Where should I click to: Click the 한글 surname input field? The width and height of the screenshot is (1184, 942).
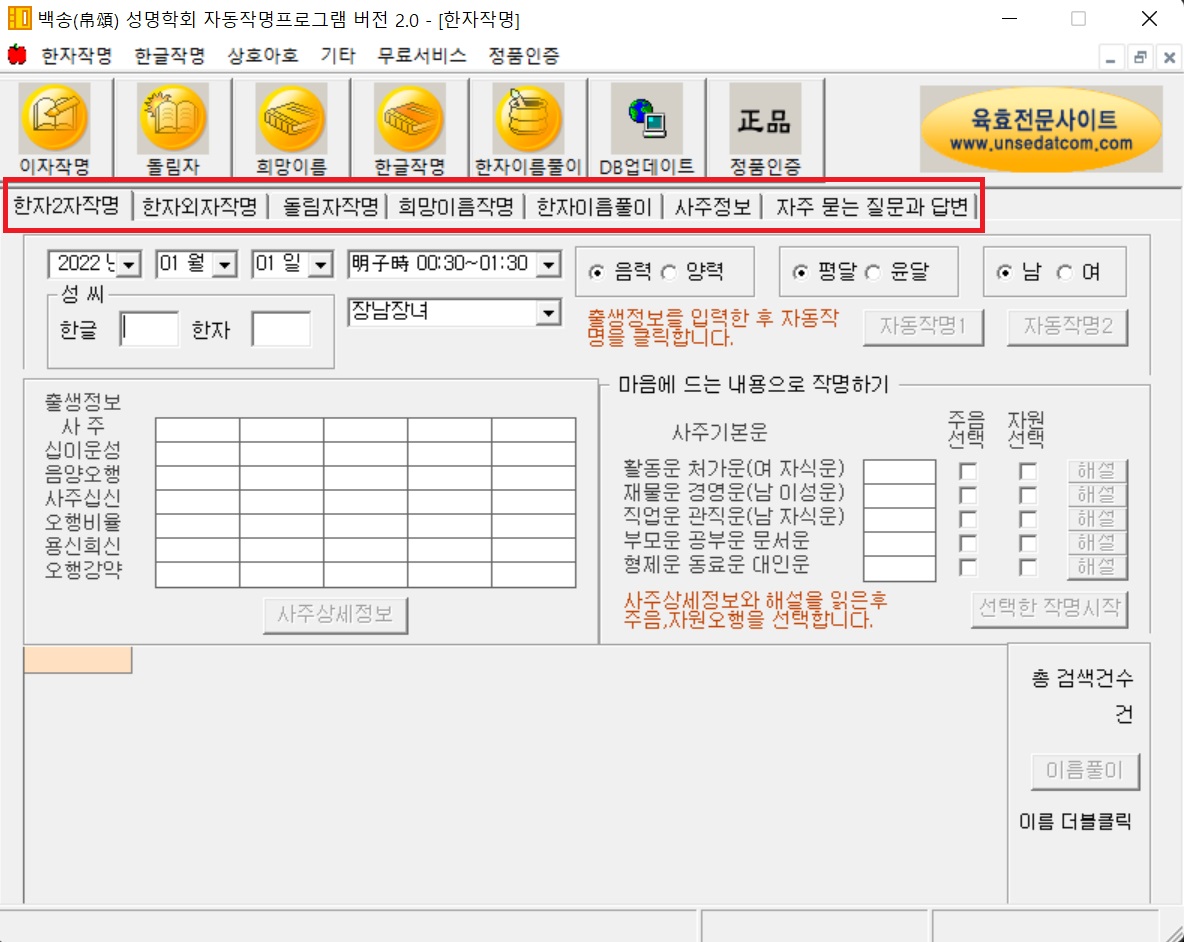tap(150, 329)
